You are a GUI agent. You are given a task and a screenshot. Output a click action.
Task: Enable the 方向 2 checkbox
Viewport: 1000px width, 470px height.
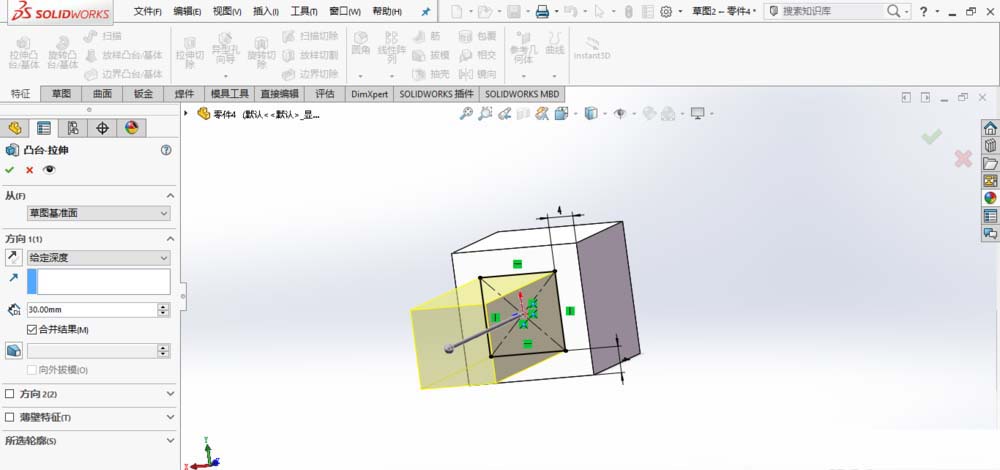click(10, 394)
